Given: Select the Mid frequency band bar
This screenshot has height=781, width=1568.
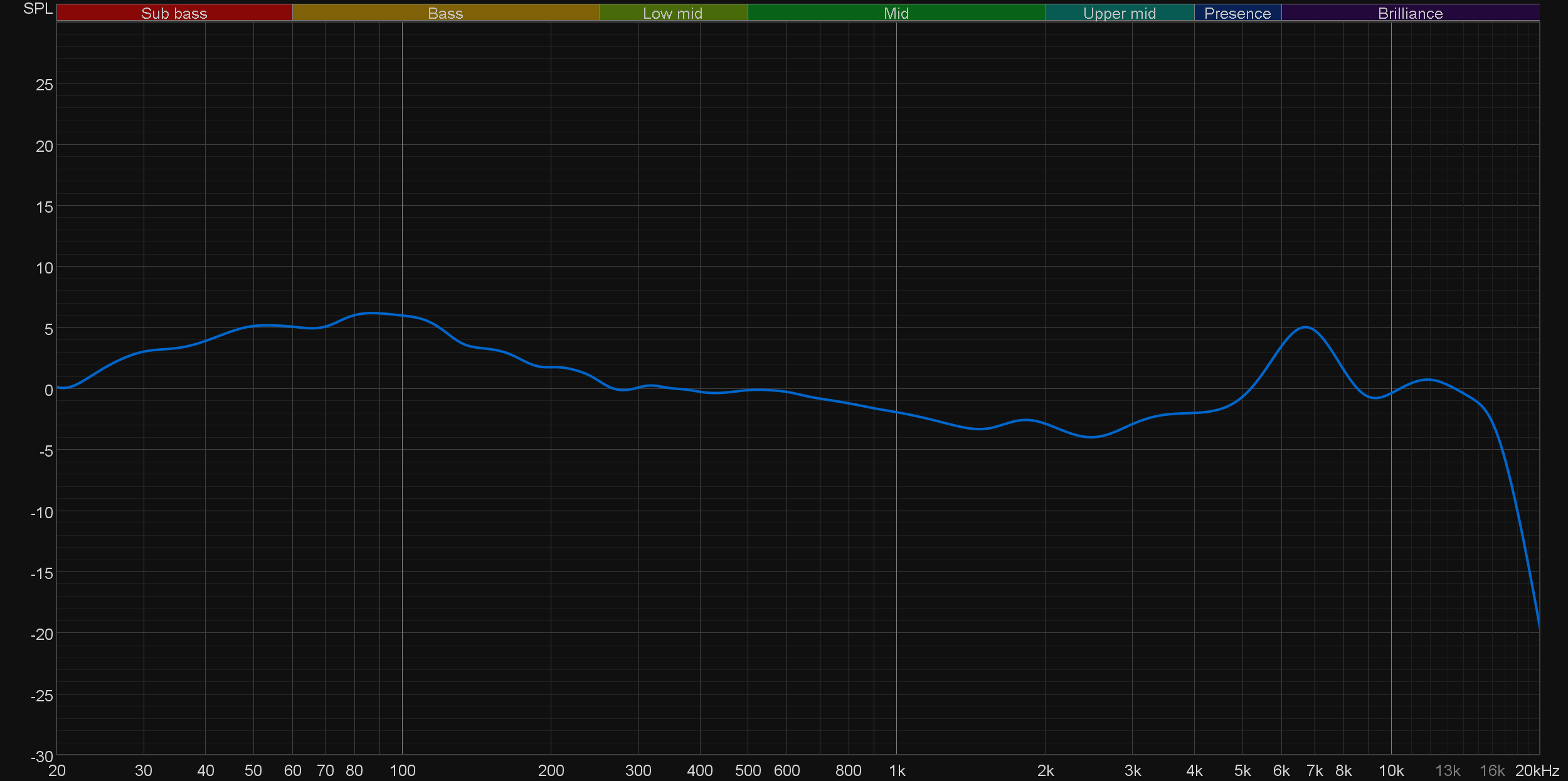Looking at the screenshot, I should tap(896, 13).
